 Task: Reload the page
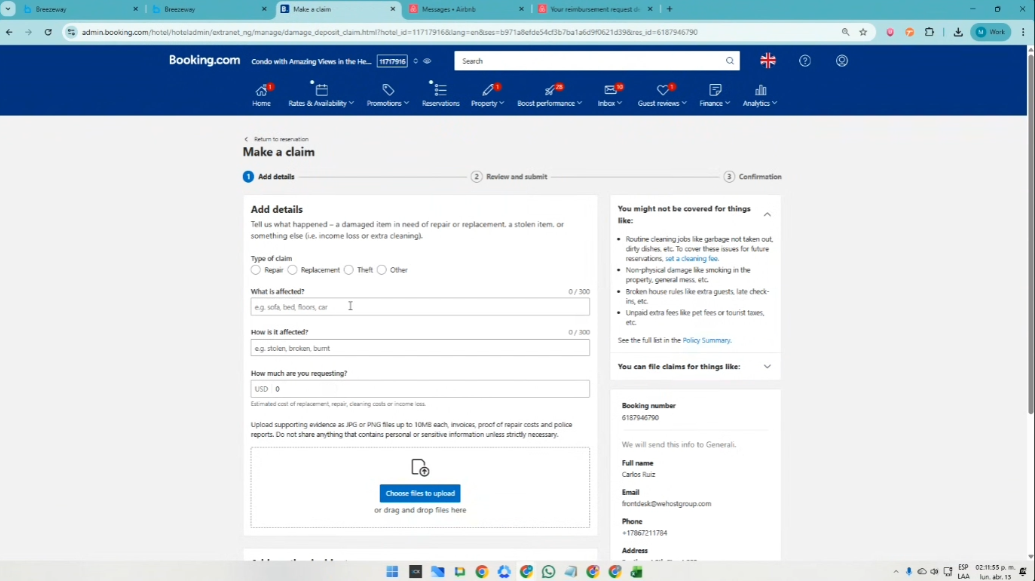tap(48, 32)
